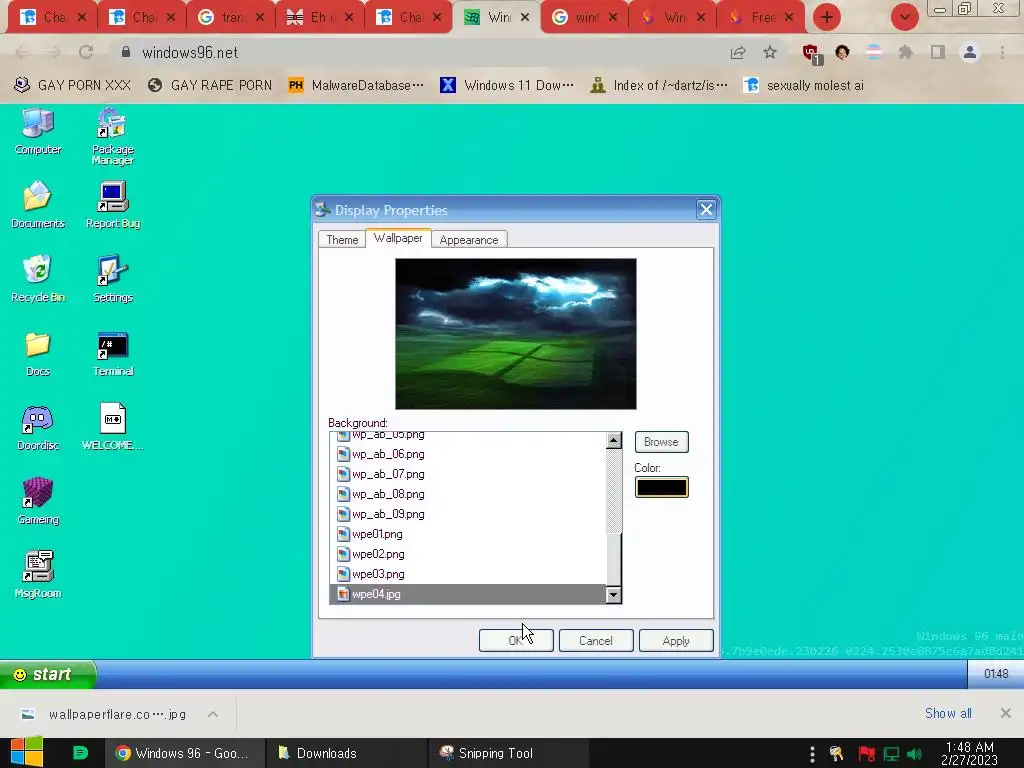
Task: Click the Chrome reload page icon
Action: 86,52
